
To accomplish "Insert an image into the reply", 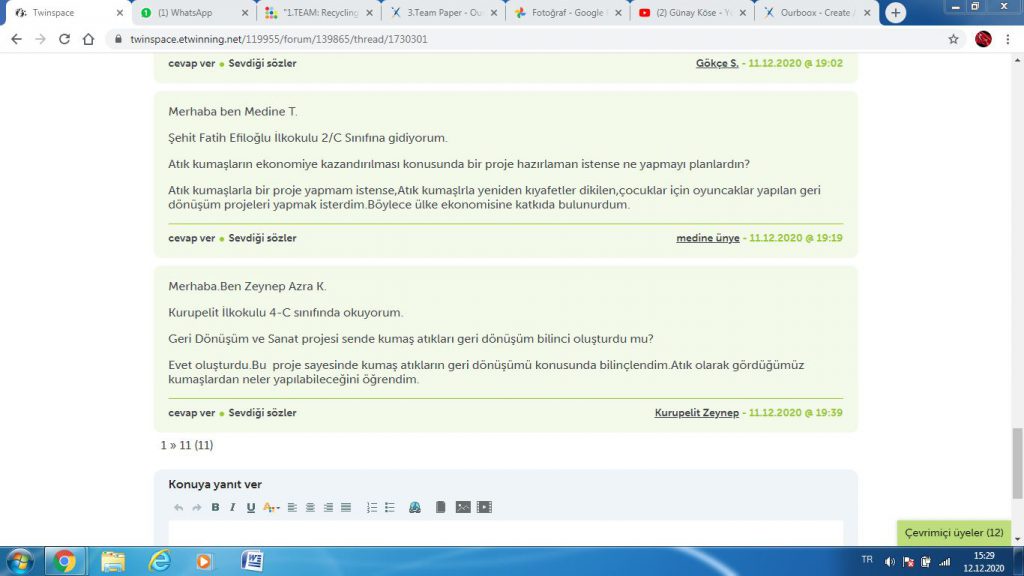I will (462, 508).
